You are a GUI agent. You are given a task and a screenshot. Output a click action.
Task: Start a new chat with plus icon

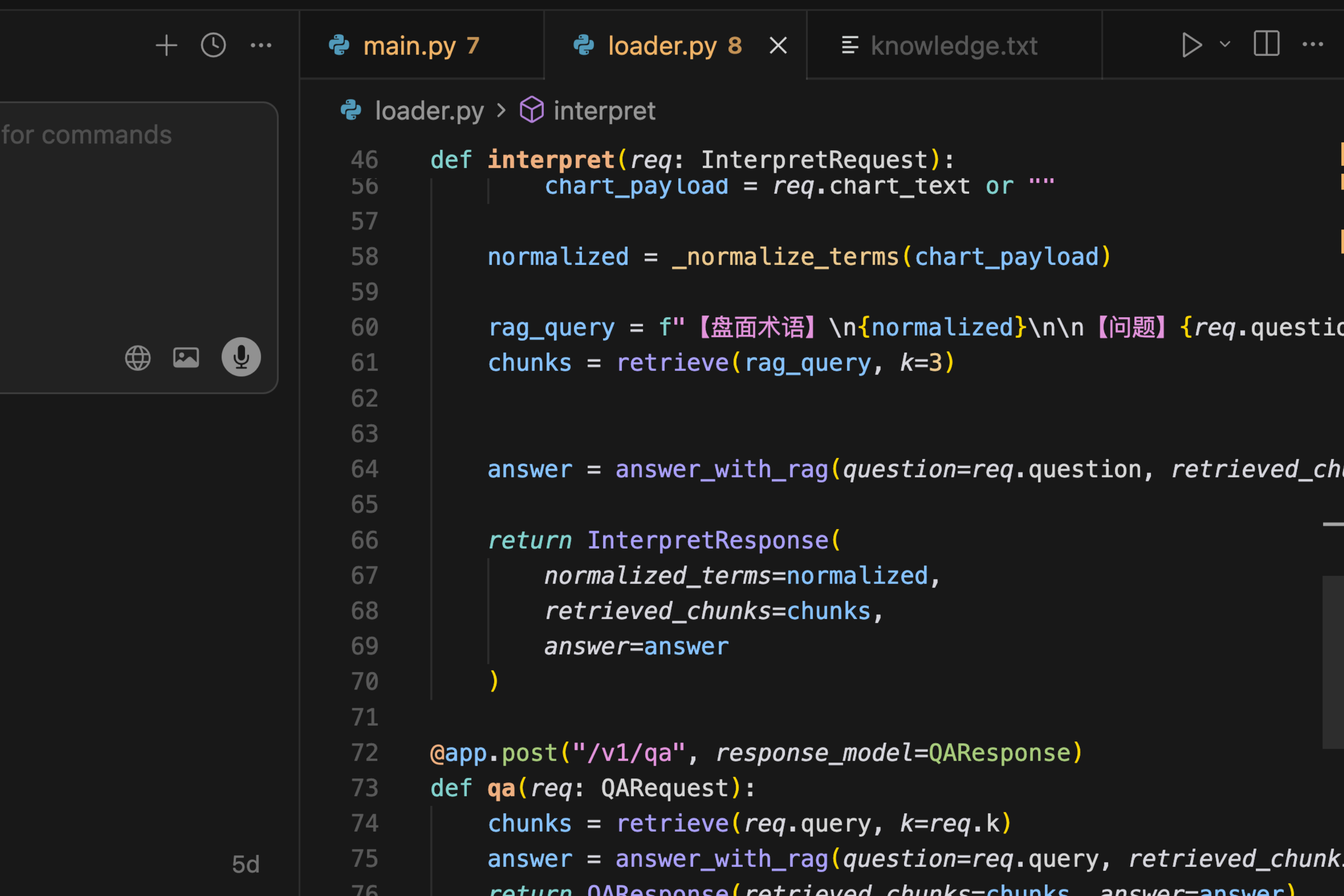coord(166,45)
